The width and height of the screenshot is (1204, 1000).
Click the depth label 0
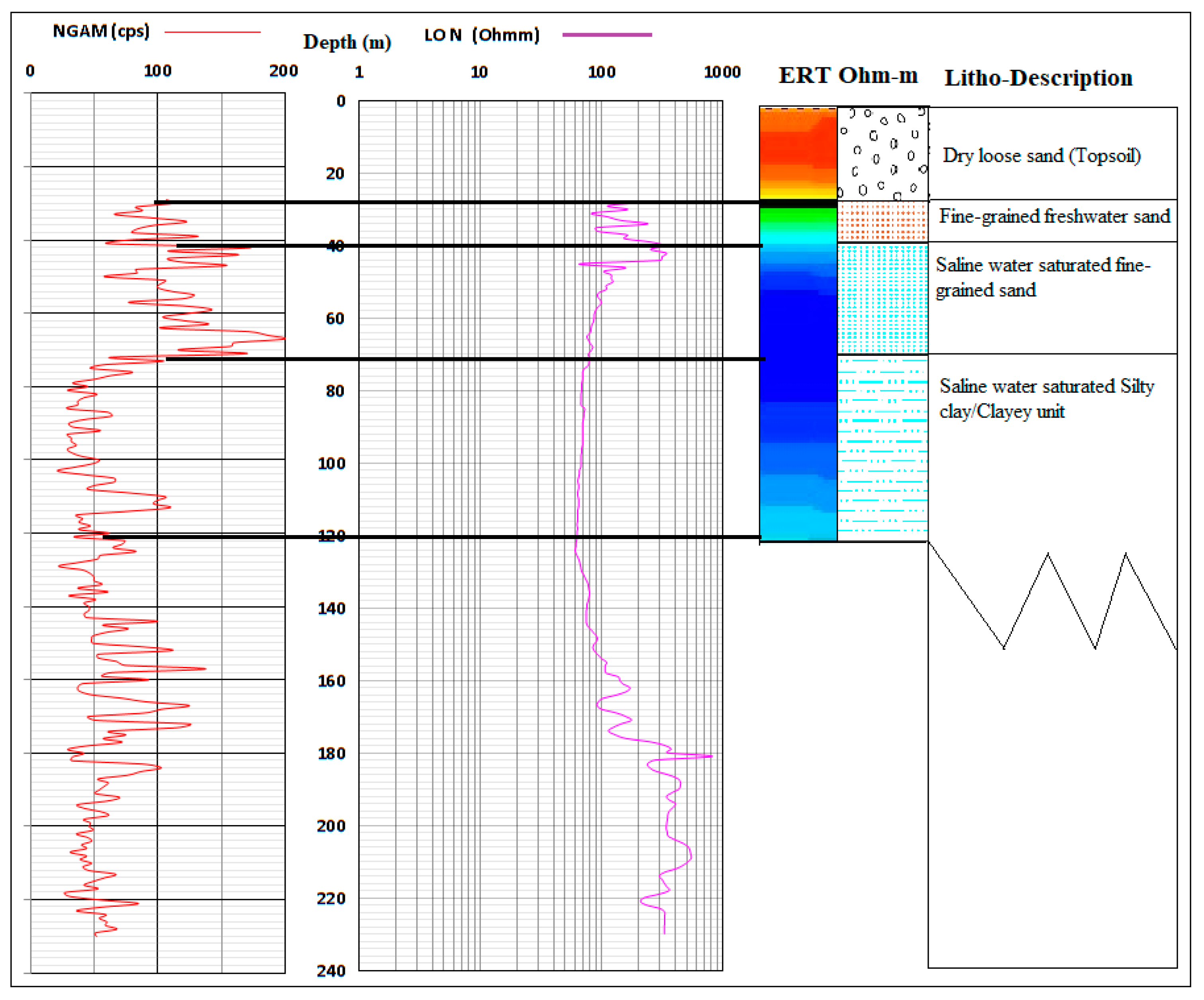click(341, 102)
